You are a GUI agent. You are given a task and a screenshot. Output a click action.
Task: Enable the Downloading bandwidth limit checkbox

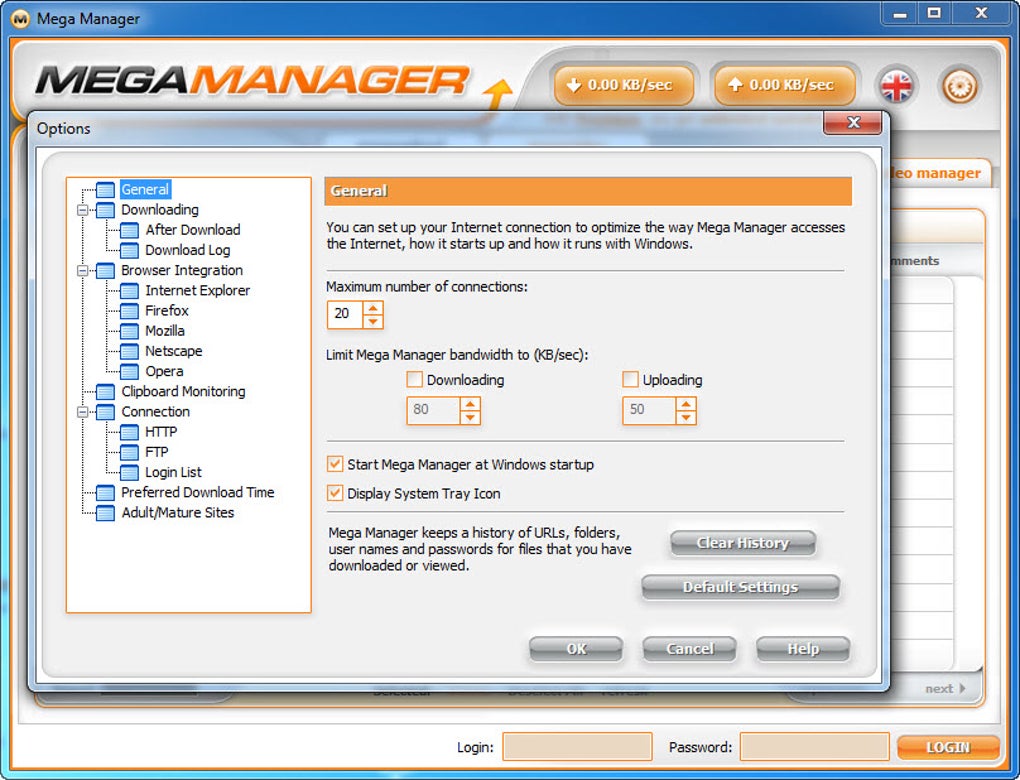[x=414, y=379]
